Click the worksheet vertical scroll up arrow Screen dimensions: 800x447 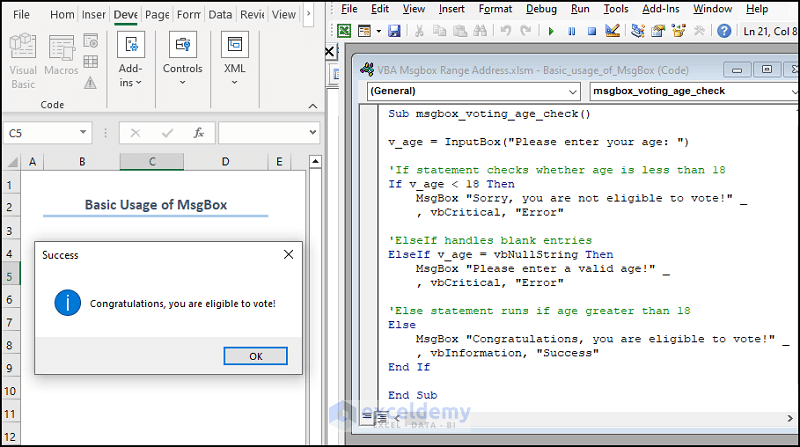tap(315, 162)
